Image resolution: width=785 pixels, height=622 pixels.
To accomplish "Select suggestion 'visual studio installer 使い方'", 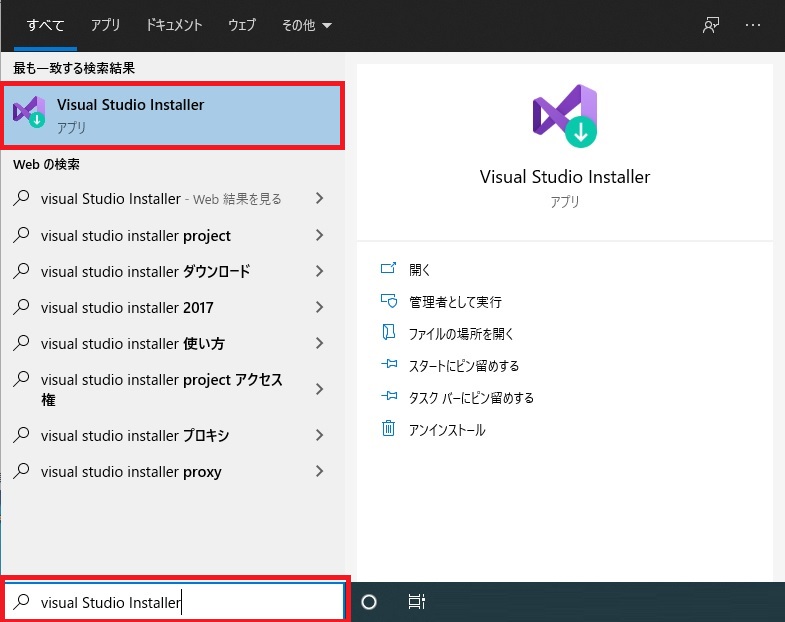I will click(172, 344).
